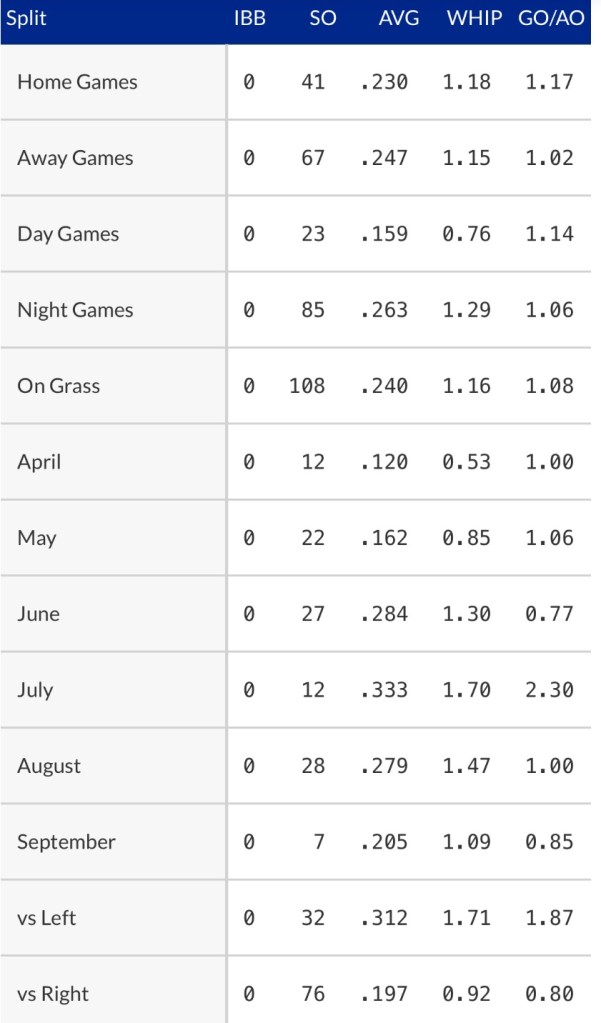The width and height of the screenshot is (601, 1023).
Task: Click the April row label
Action: click(39, 462)
